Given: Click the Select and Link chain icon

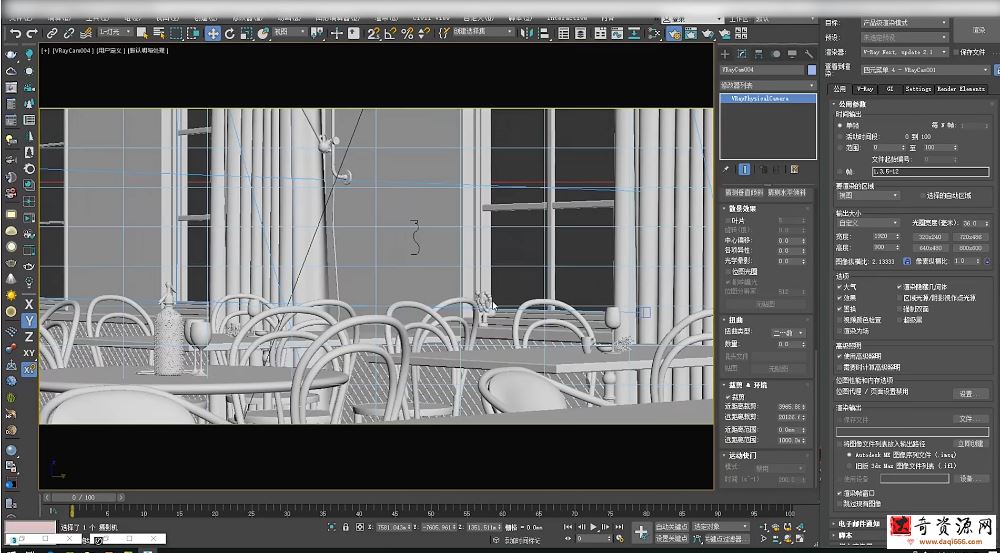Looking at the screenshot, I should (x=52, y=33).
